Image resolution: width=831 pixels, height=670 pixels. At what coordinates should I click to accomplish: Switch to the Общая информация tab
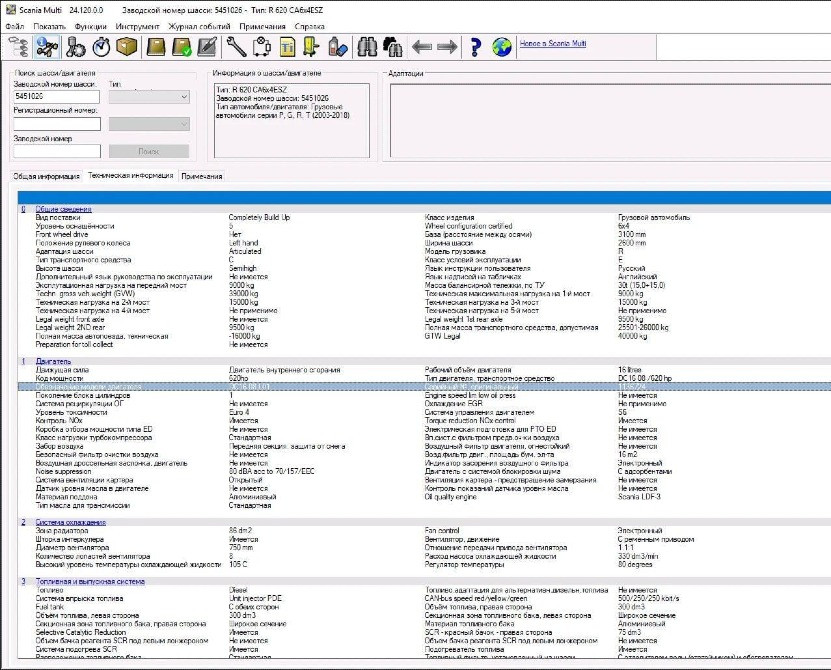(47, 177)
